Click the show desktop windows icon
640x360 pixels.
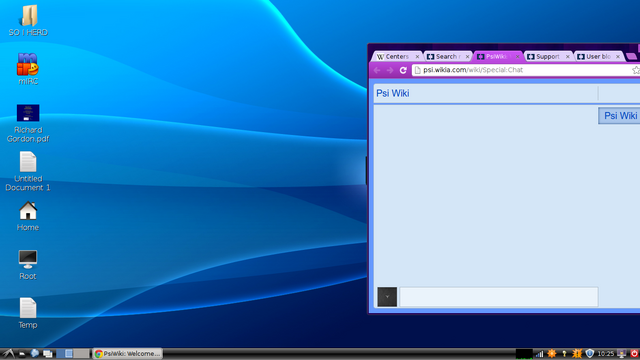point(48,354)
